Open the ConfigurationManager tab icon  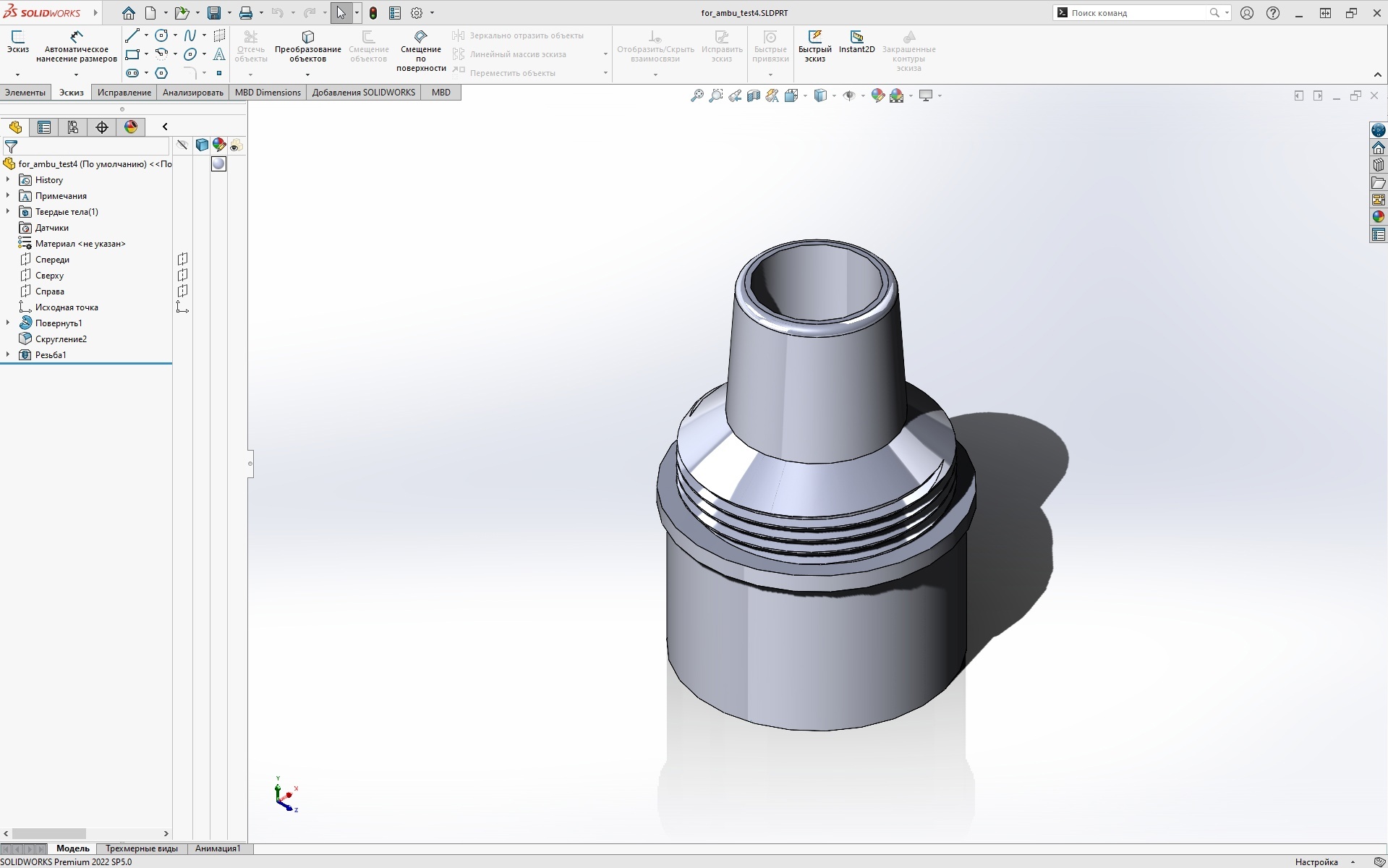click(73, 127)
